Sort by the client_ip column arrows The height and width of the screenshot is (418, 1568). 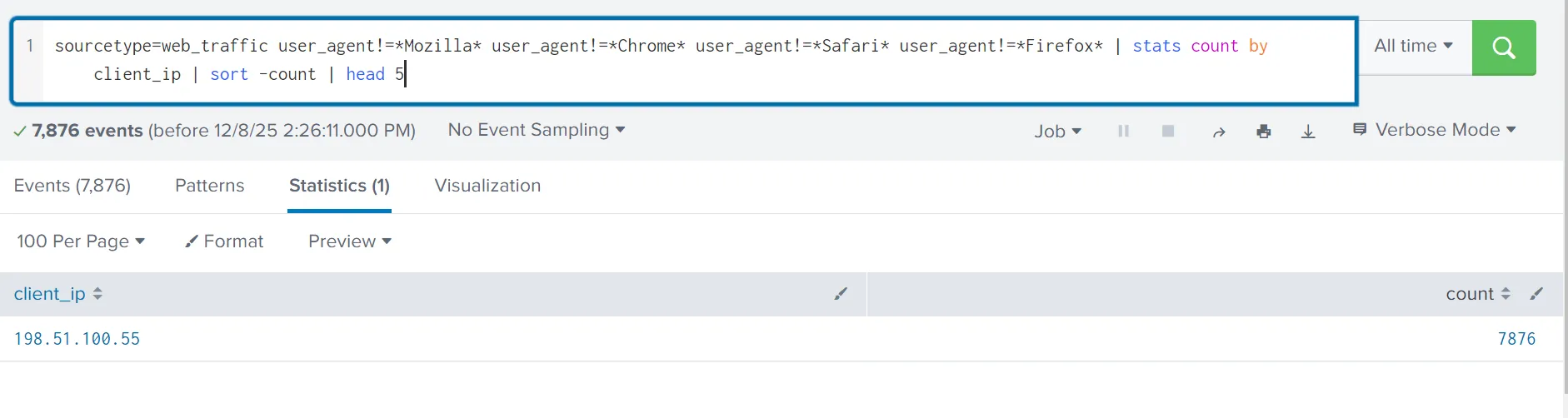pyautogui.click(x=97, y=294)
